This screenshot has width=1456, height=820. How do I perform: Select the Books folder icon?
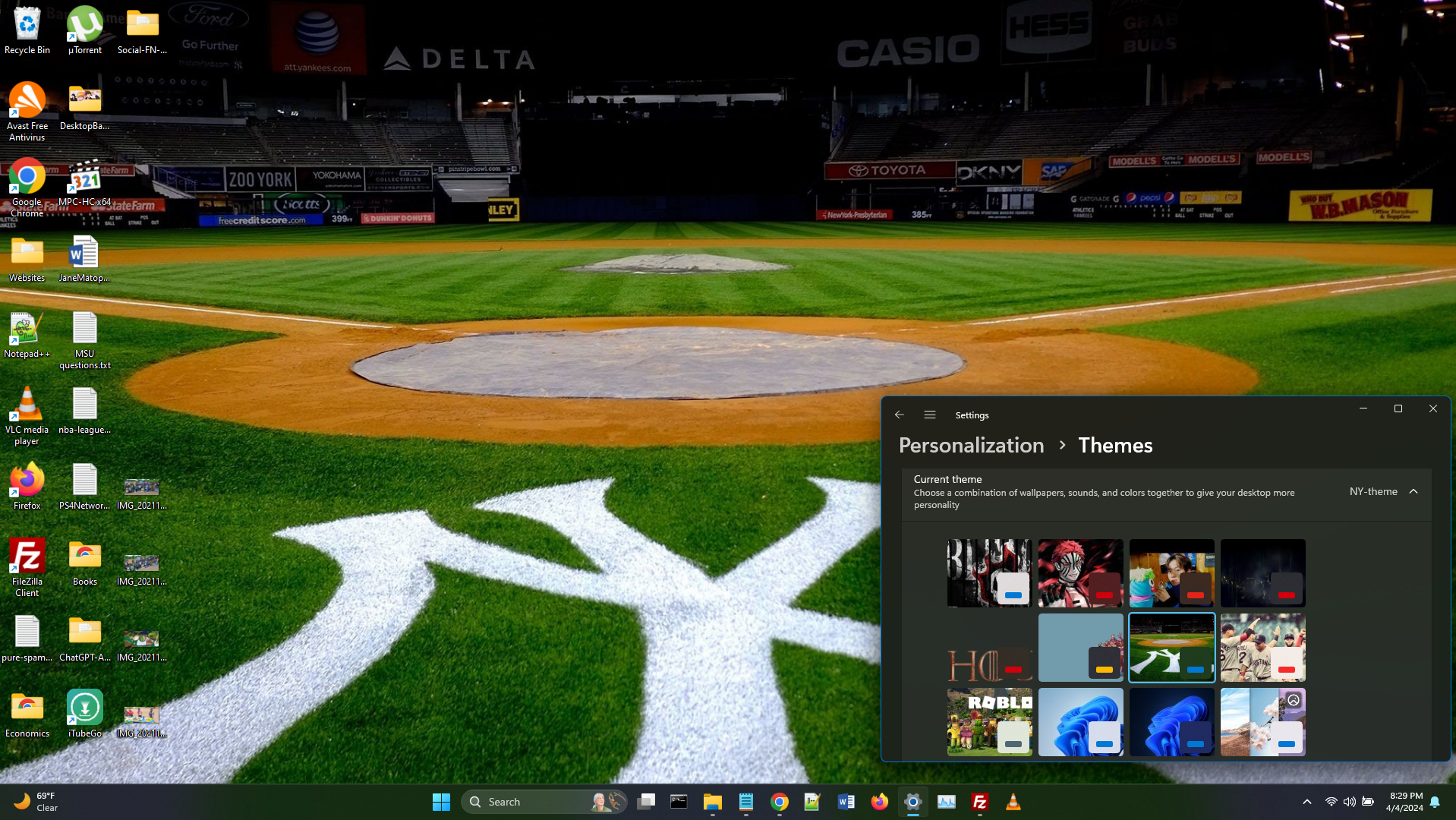pyautogui.click(x=84, y=562)
